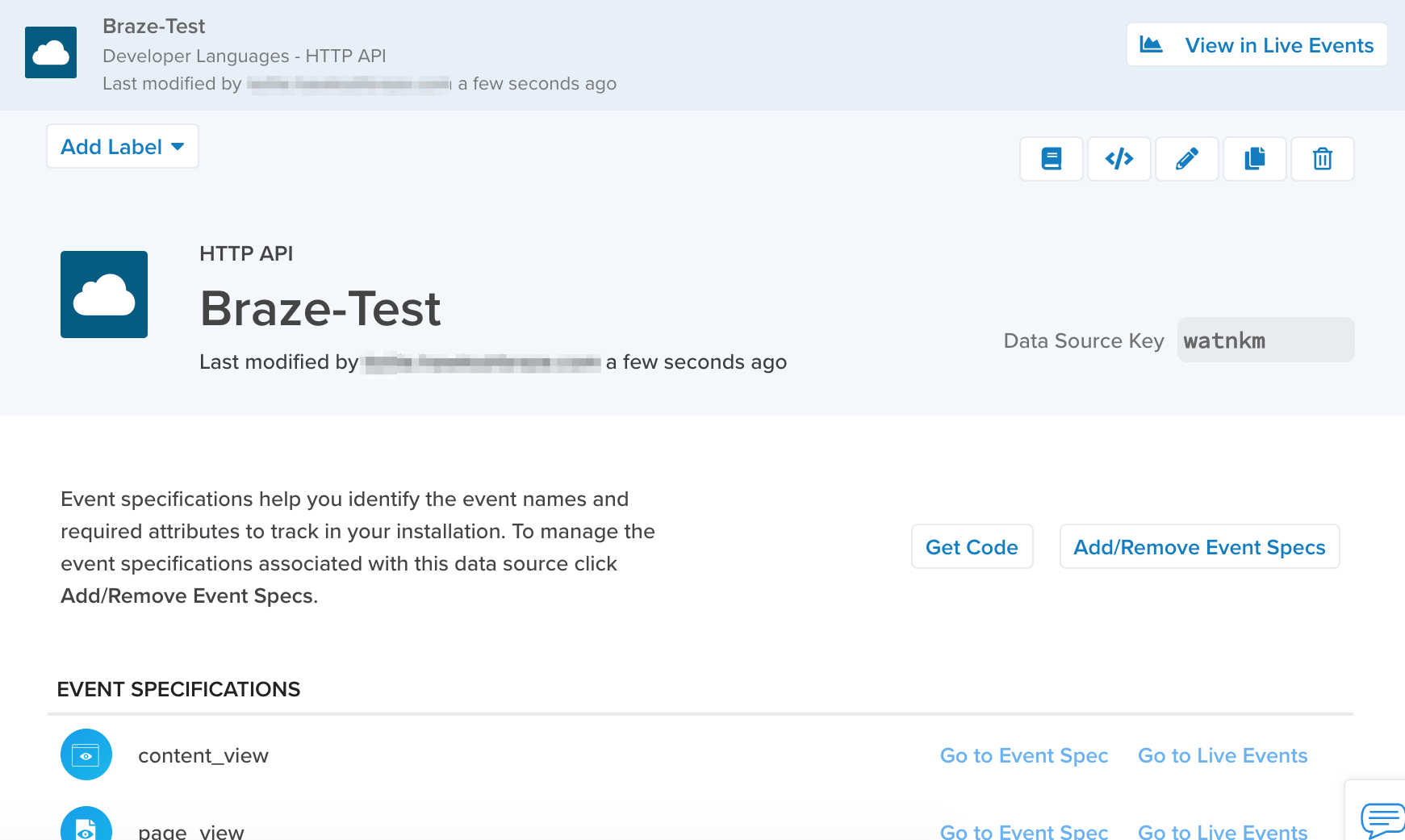Viewport: 1405px width, 840px height.
Task: Click the book documentation icon
Action: click(1051, 159)
